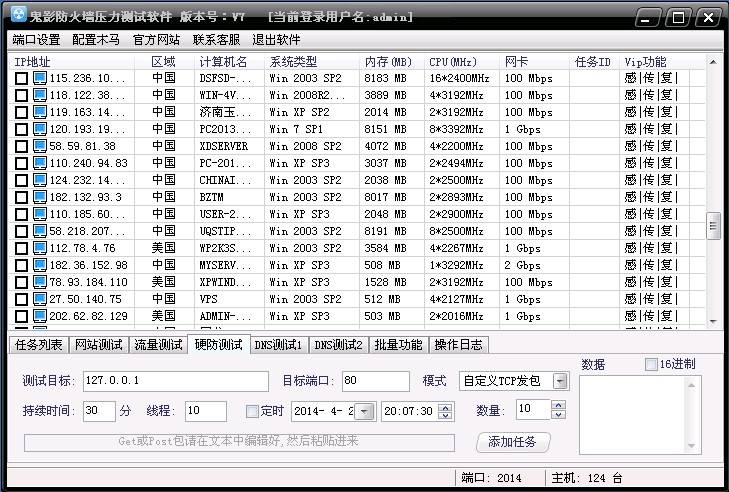The height and width of the screenshot is (492, 729).
Task: Click the computer icon beside IP 58.59.81.38
Action: tap(40, 146)
